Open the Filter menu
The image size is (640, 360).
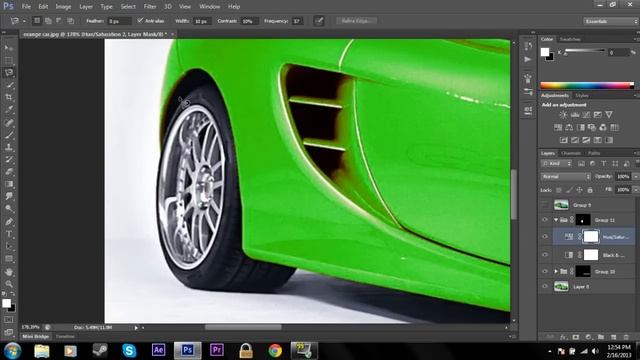point(150,7)
